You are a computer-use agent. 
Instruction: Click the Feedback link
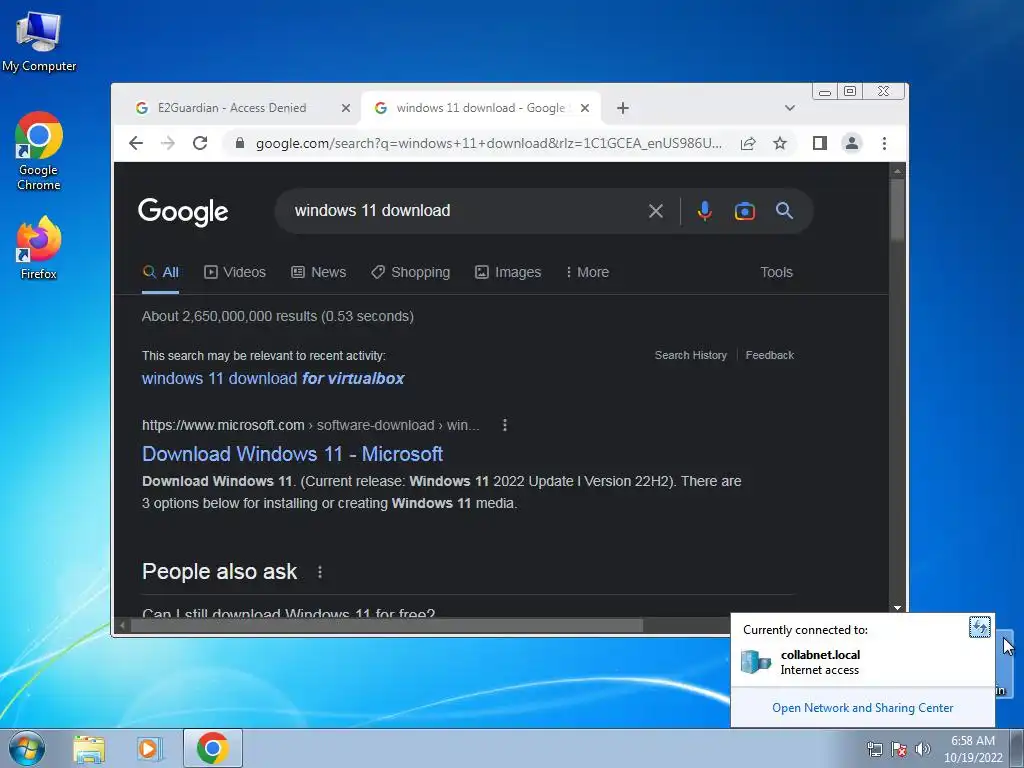770,355
